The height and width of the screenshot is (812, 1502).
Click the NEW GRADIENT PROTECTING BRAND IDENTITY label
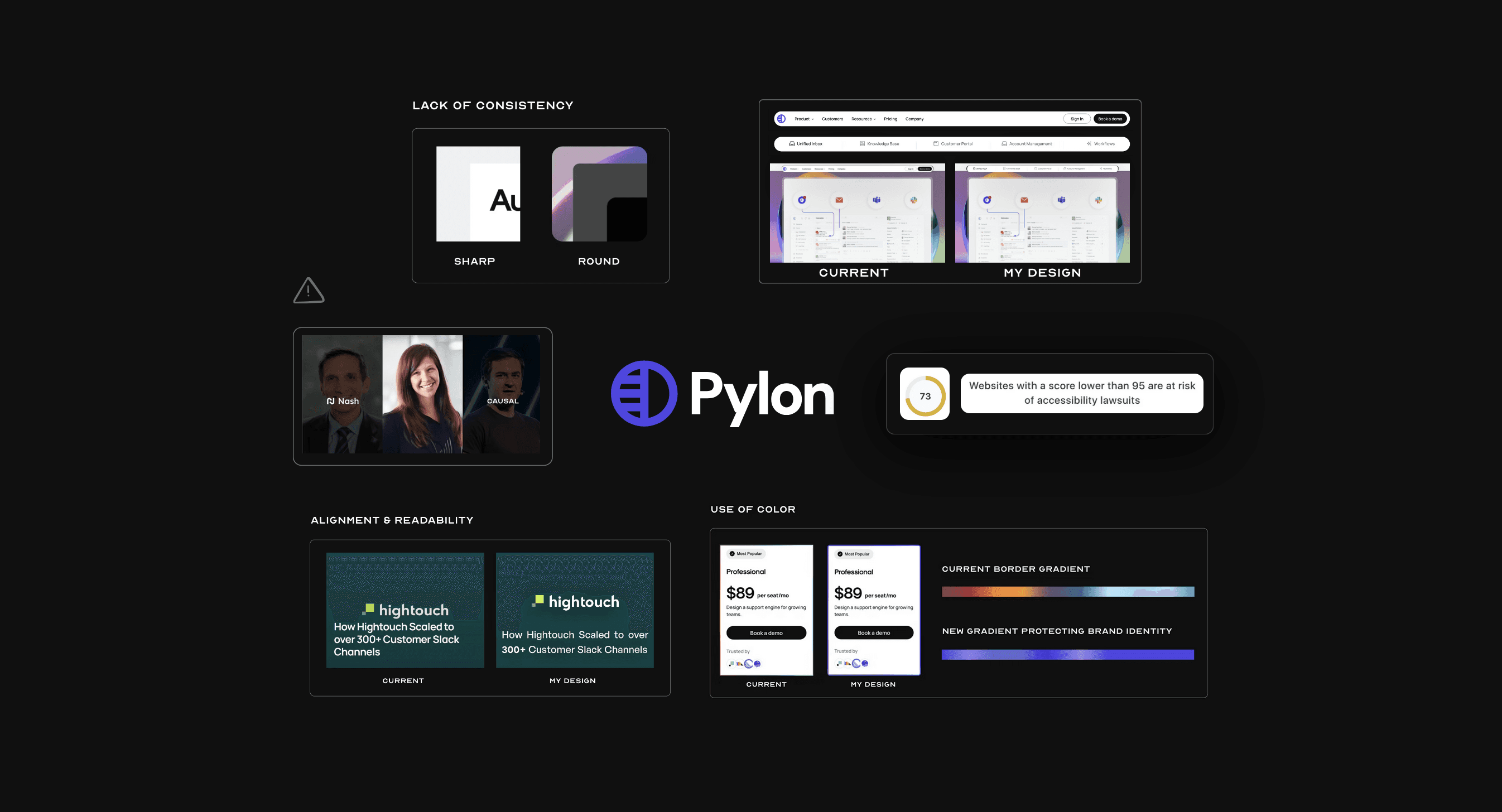[x=1057, y=631]
